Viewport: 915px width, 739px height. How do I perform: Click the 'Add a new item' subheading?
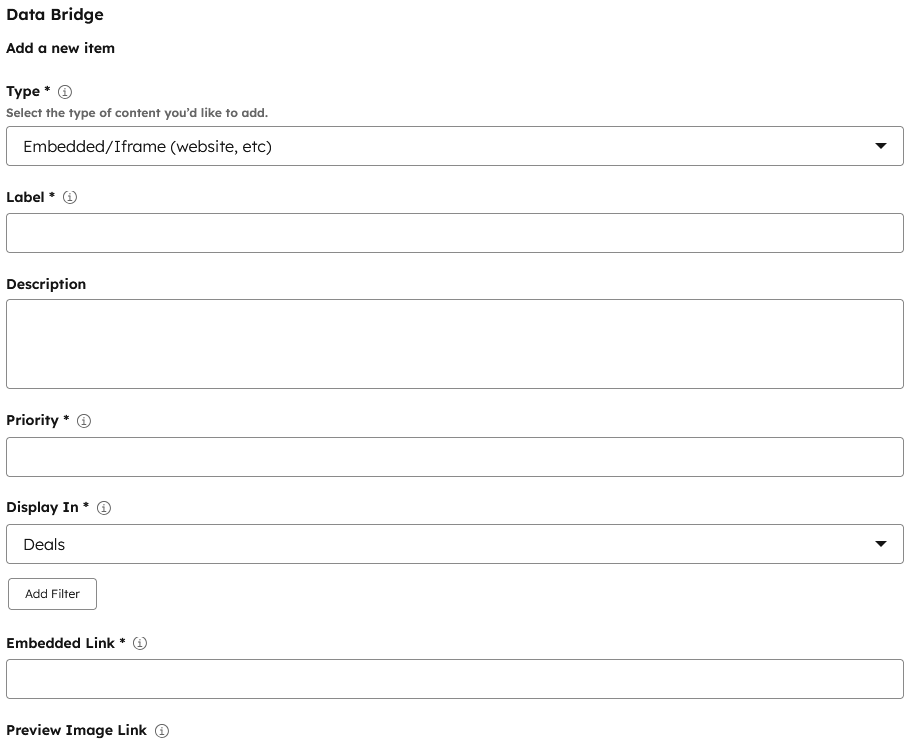60,48
